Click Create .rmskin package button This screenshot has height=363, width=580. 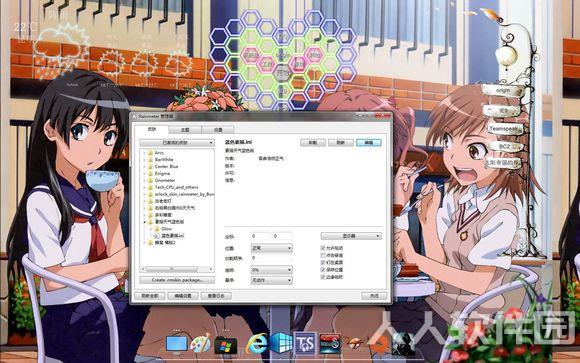[x=177, y=280]
